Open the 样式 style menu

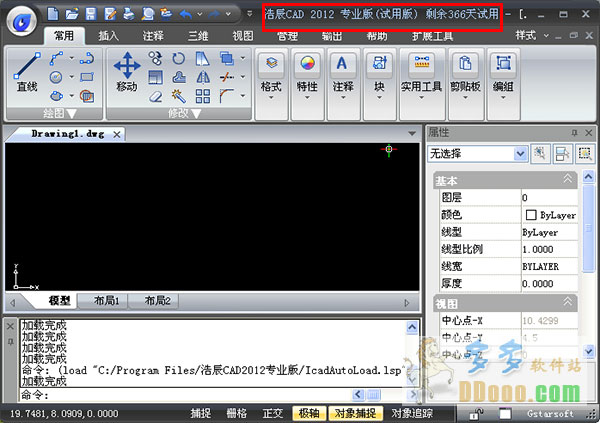coord(531,35)
